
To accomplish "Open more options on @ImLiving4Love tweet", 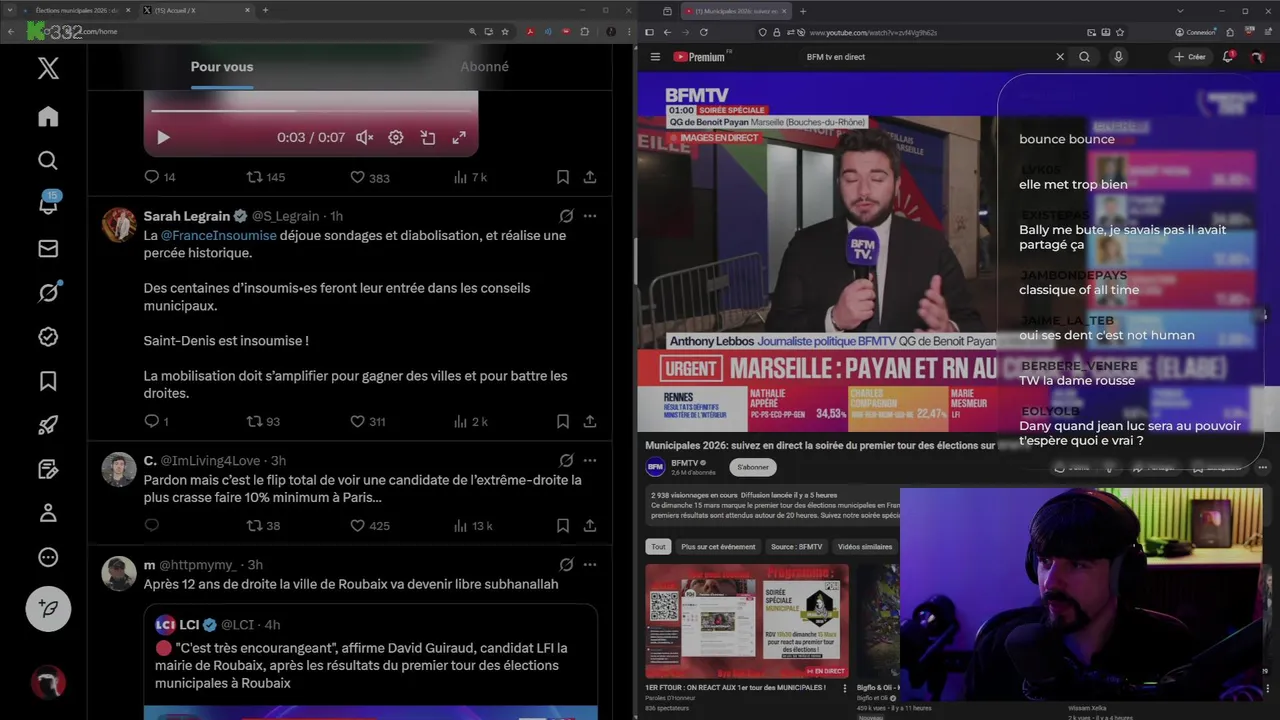I will click(590, 461).
